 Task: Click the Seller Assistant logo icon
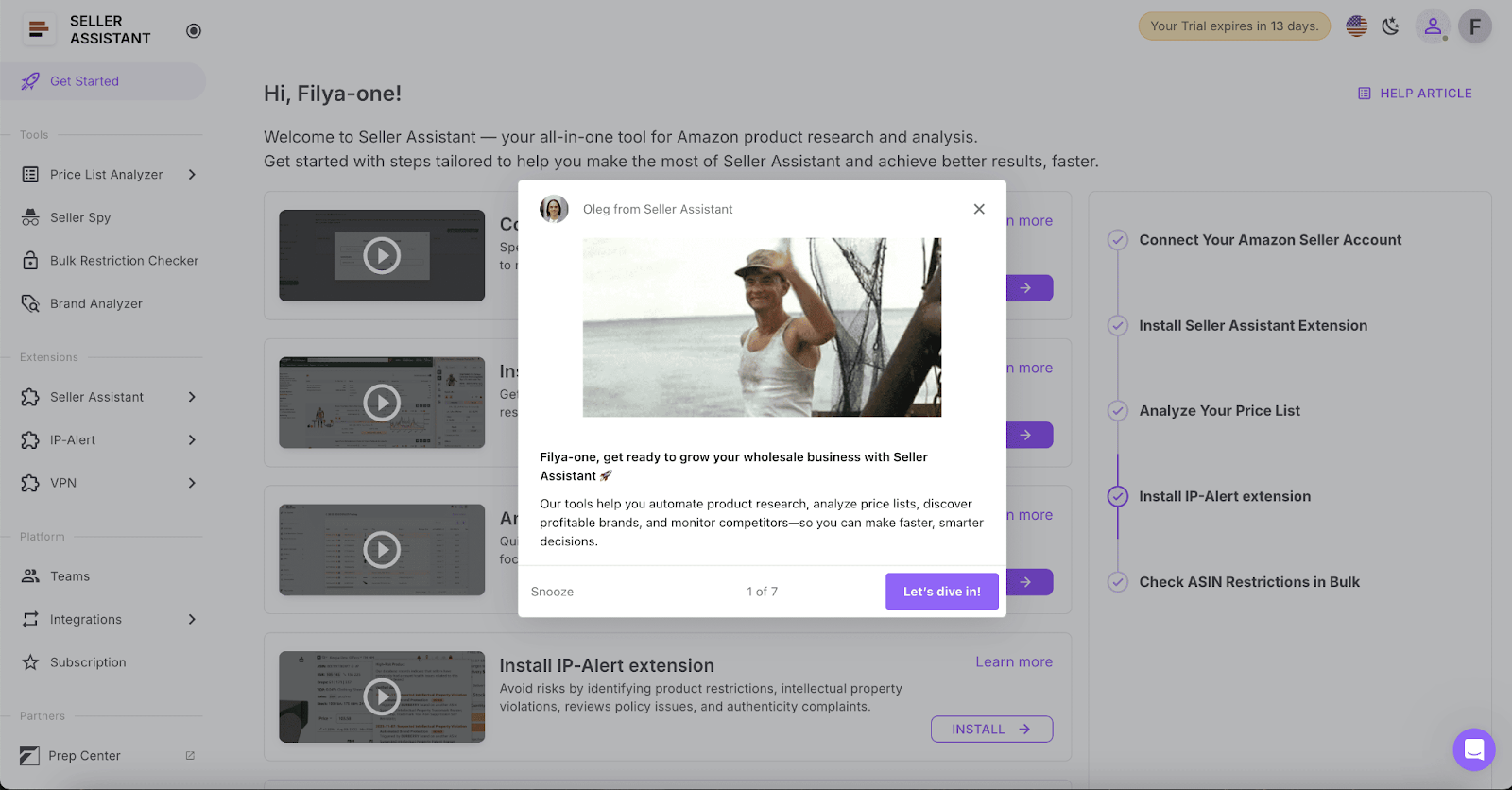[x=38, y=30]
